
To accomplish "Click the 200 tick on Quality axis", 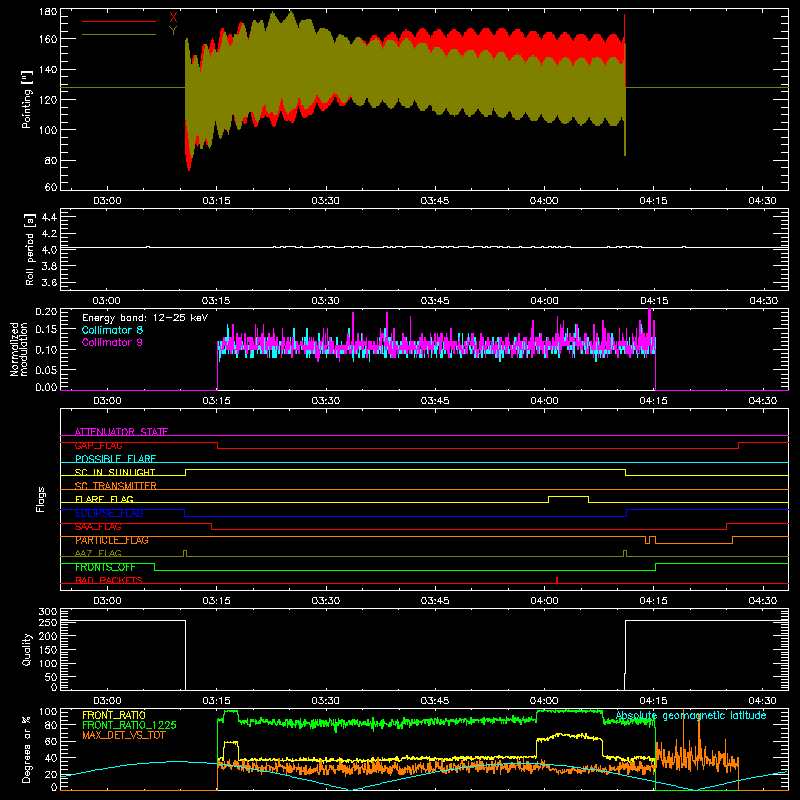I will [x=48, y=636].
